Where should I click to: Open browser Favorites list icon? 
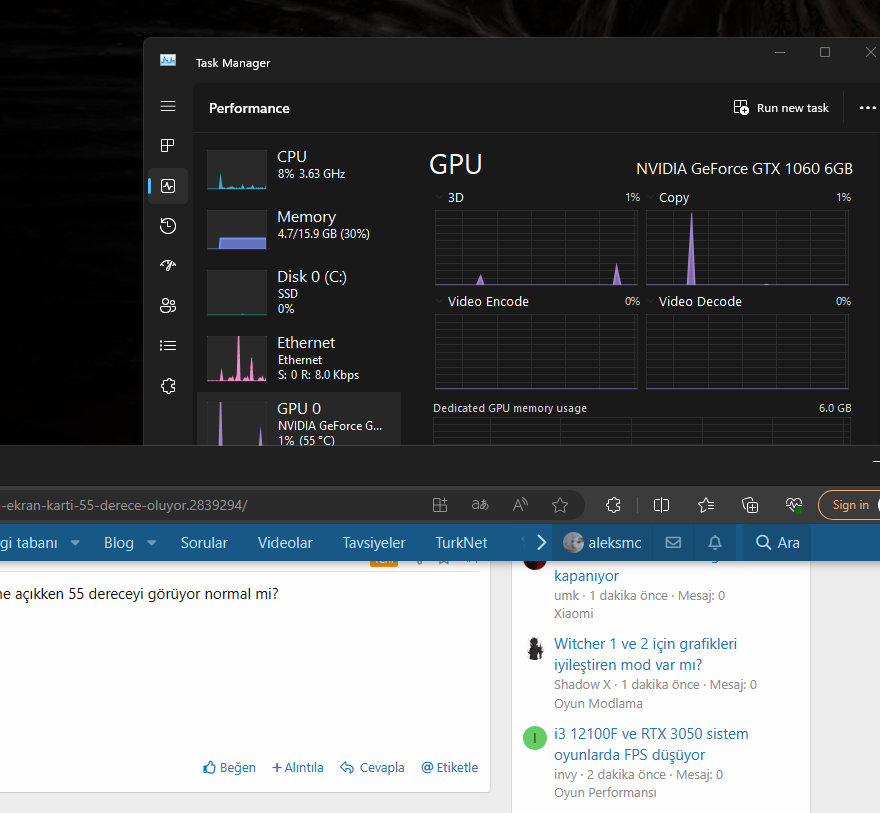point(705,505)
